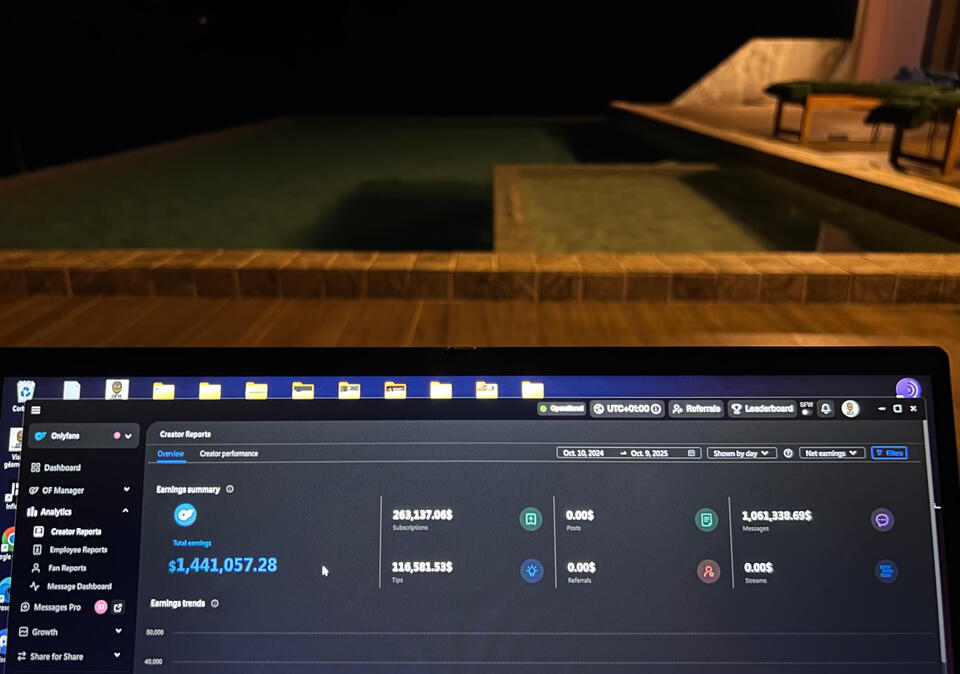Viewport: 960px width, 674px height.
Task: Open the Net earnings dropdown
Action: point(832,453)
